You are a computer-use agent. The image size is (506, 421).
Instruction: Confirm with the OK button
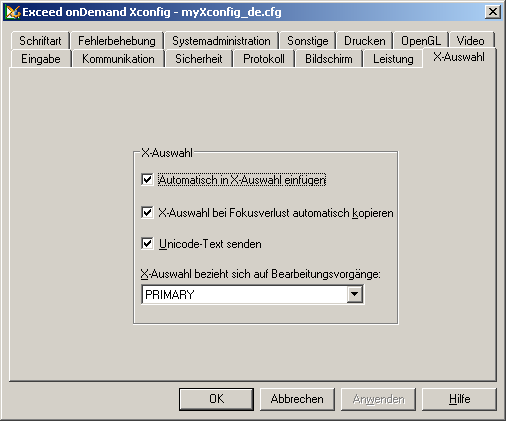click(x=216, y=399)
